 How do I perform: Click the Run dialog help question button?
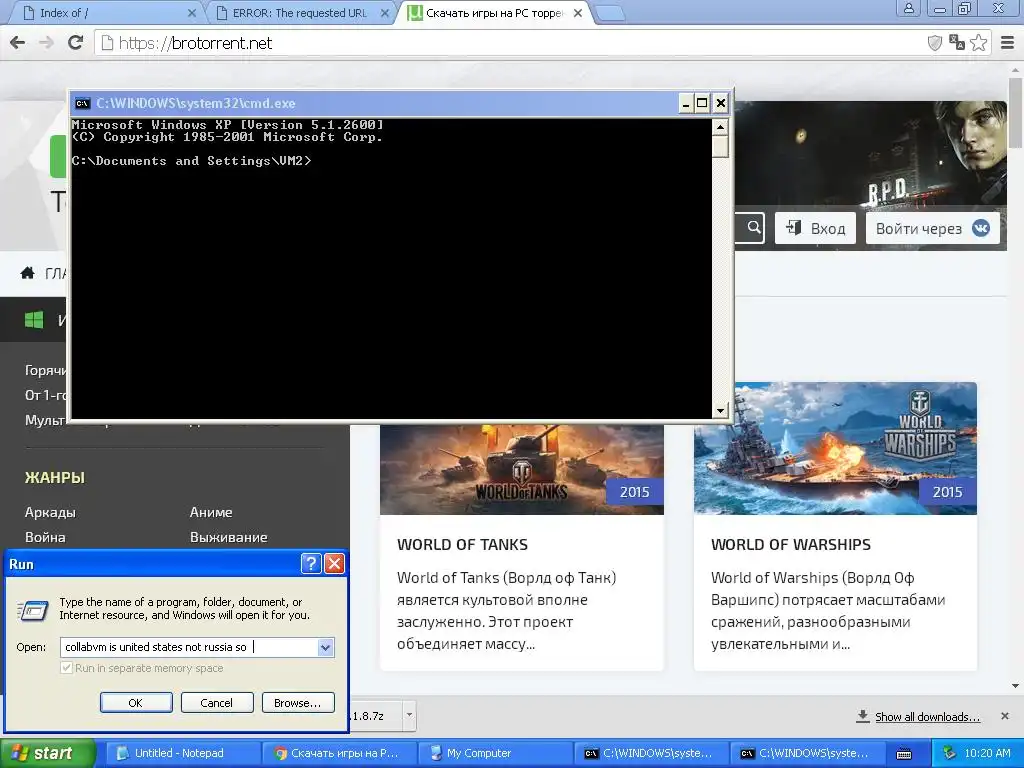[x=311, y=564]
